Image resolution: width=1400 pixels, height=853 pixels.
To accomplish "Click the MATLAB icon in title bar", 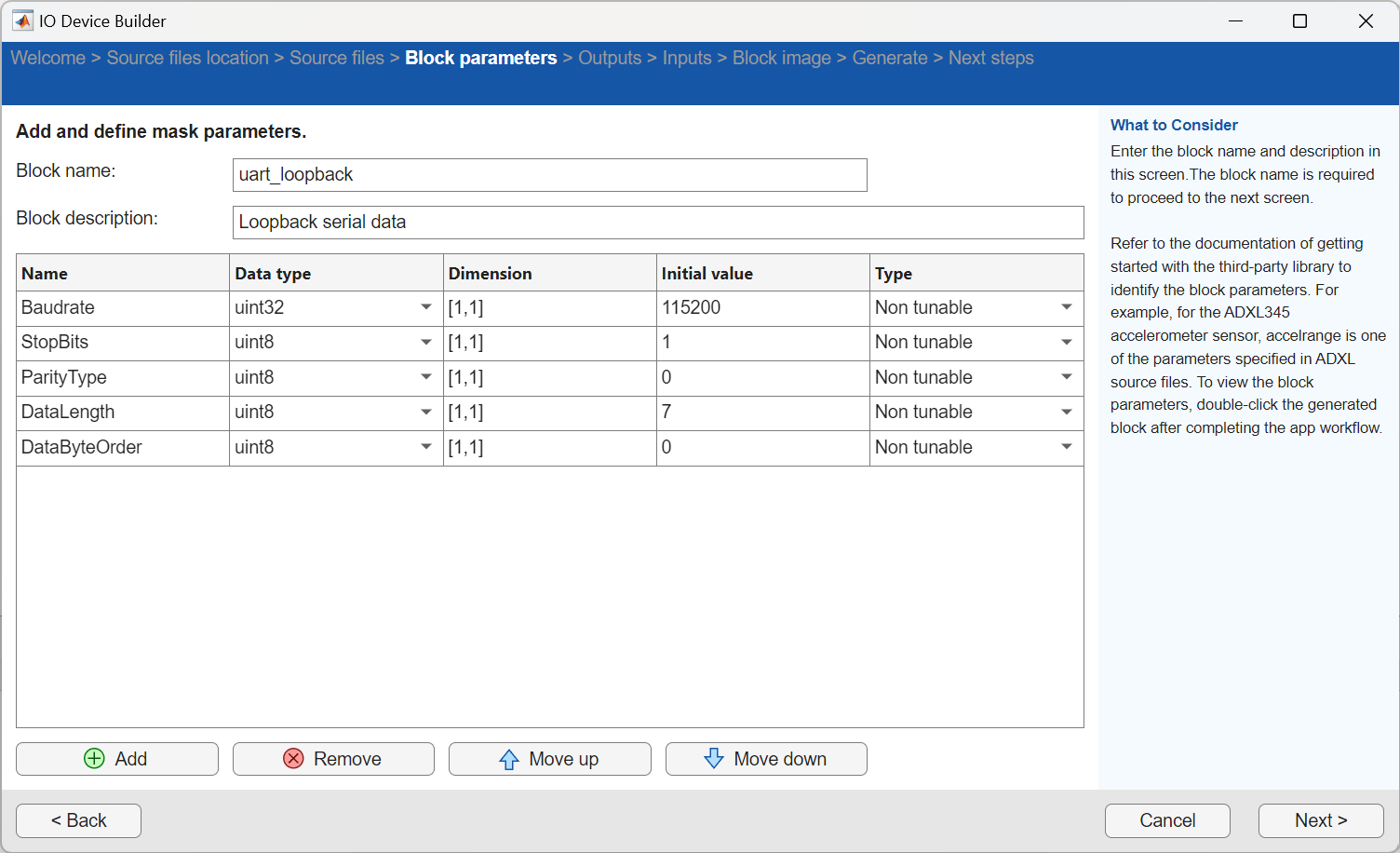I will (x=22, y=20).
